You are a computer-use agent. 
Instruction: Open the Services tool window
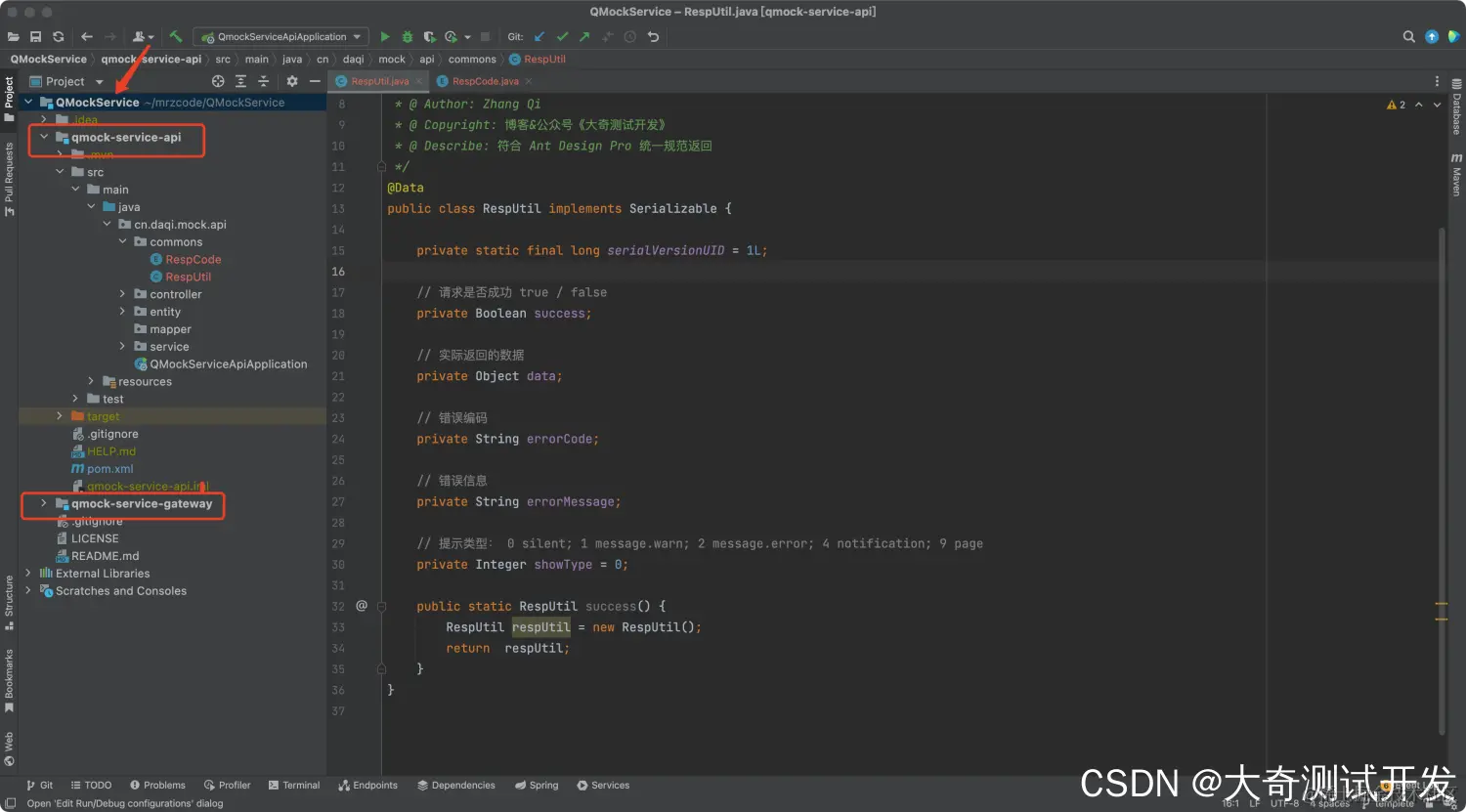pyautogui.click(x=603, y=785)
